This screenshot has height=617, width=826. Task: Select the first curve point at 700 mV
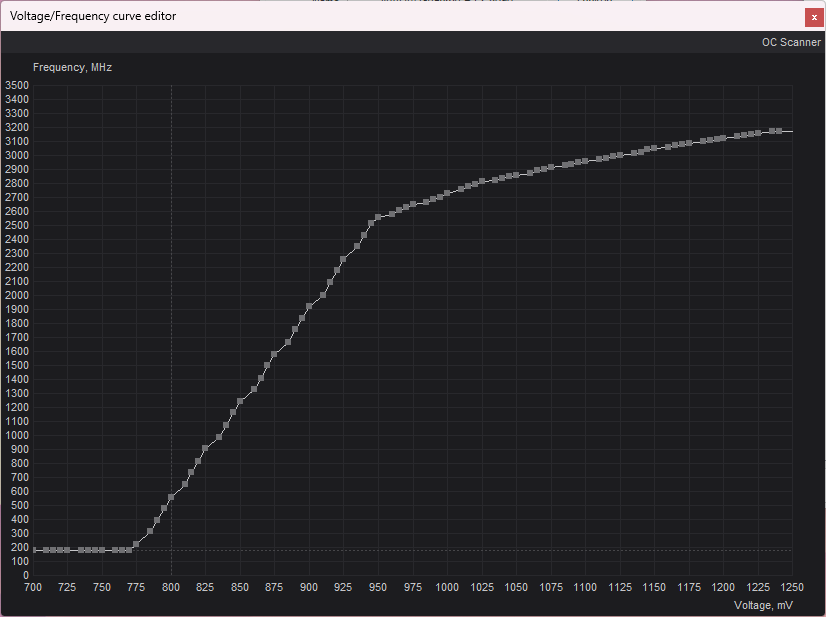33,550
